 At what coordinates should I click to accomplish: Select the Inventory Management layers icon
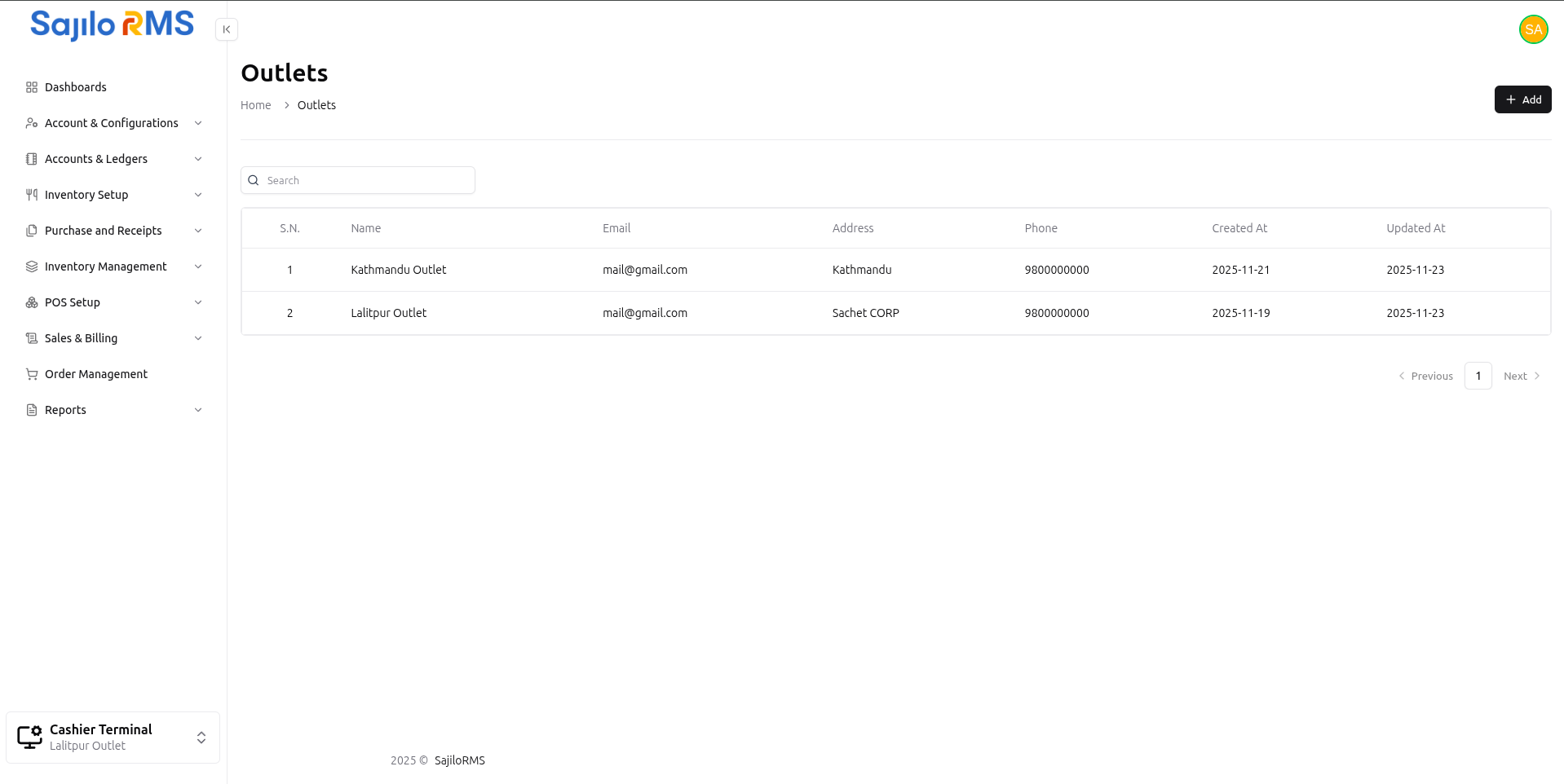pos(31,266)
